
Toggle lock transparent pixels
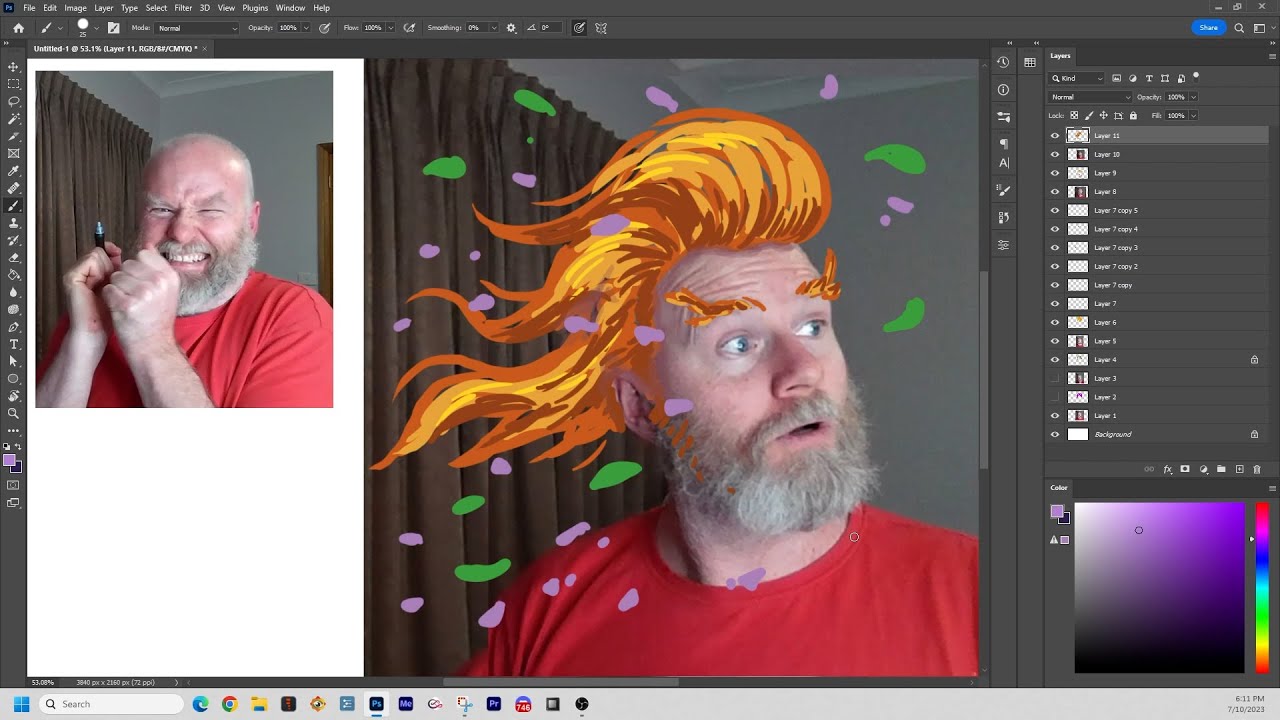click(x=1074, y=115)
